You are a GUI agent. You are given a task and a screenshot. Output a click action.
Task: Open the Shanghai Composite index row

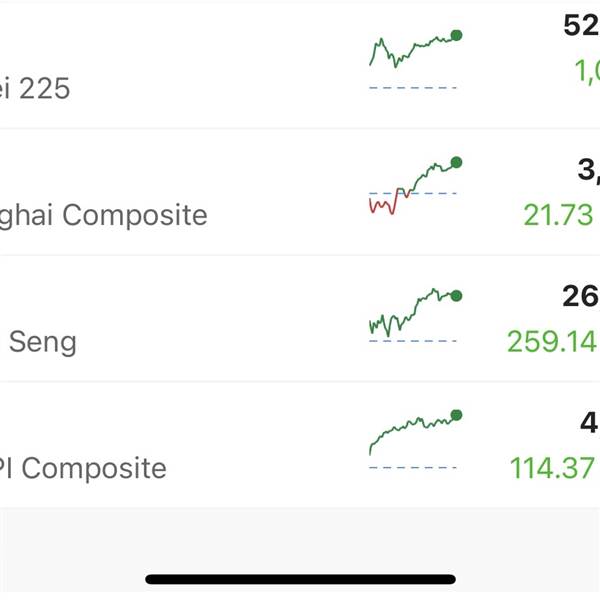coord(300,192)
